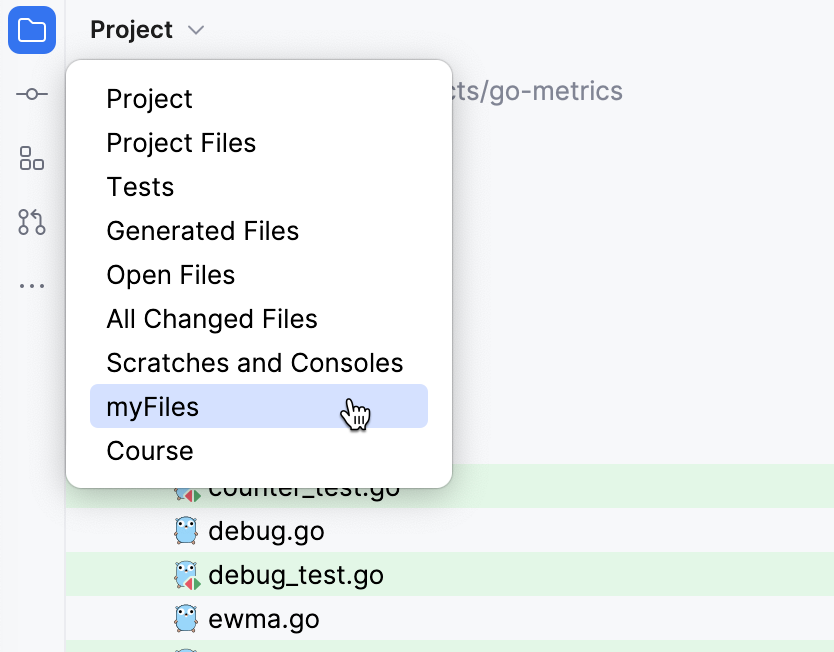Select the myFiles scope
The height and width of the screenshot is (652, 834).
pos(152,407)
